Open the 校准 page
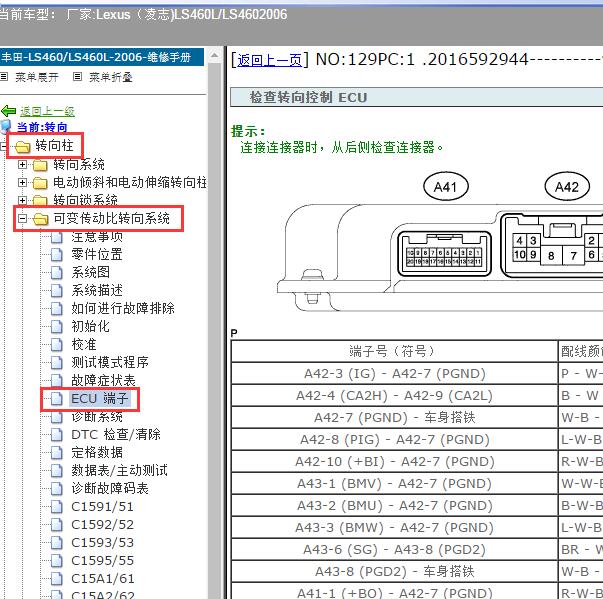Screen dimensions: 603x599 click(x=84, y=345)
